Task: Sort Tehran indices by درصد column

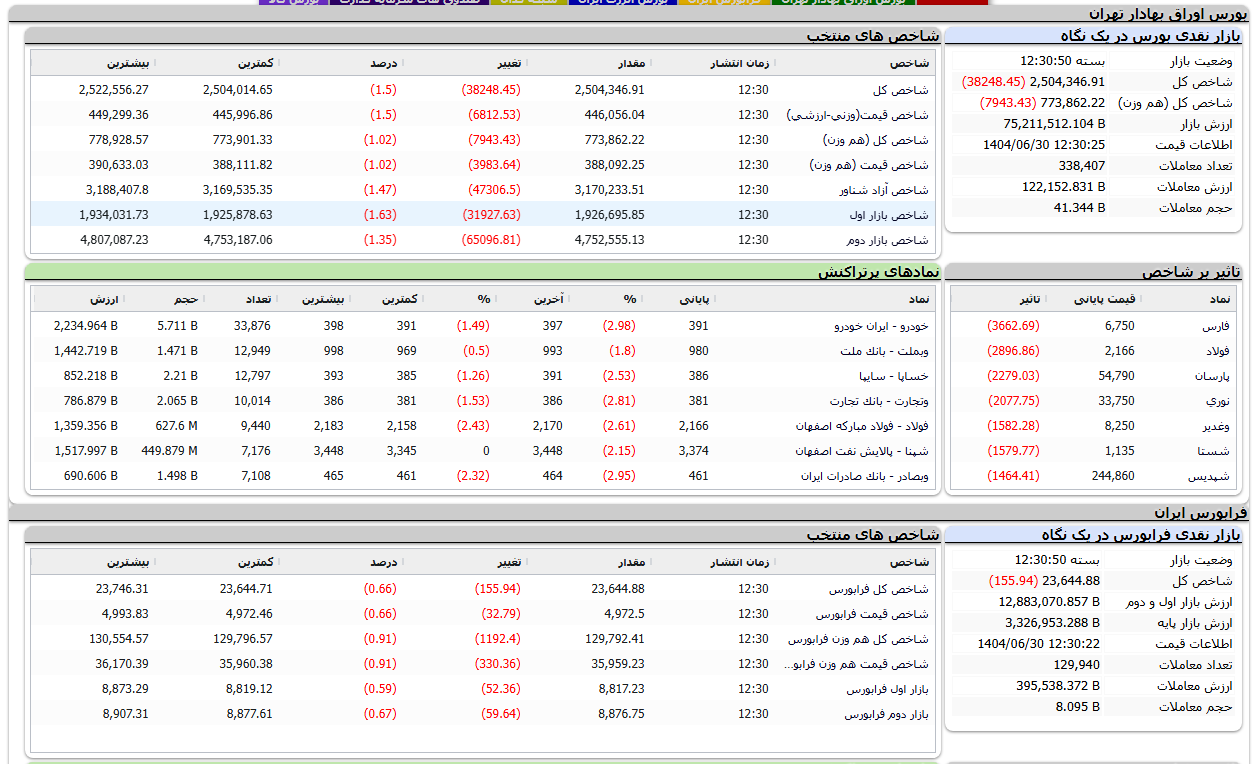Action: pos(383,63)
